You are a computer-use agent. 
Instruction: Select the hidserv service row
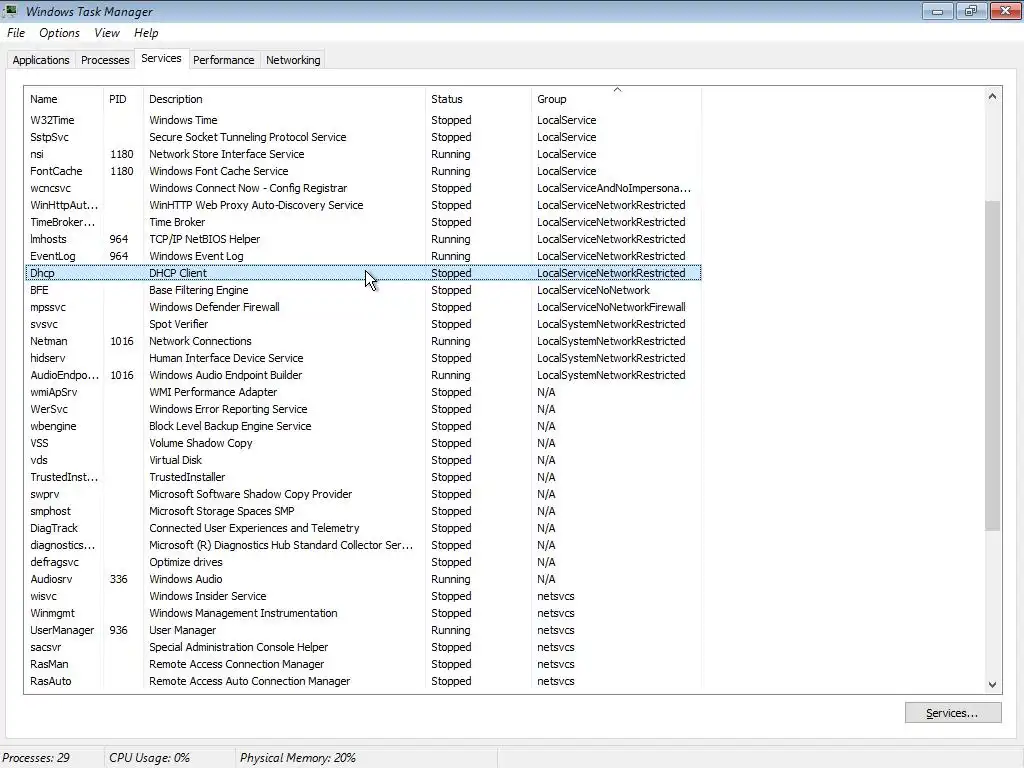pos(363,358)
